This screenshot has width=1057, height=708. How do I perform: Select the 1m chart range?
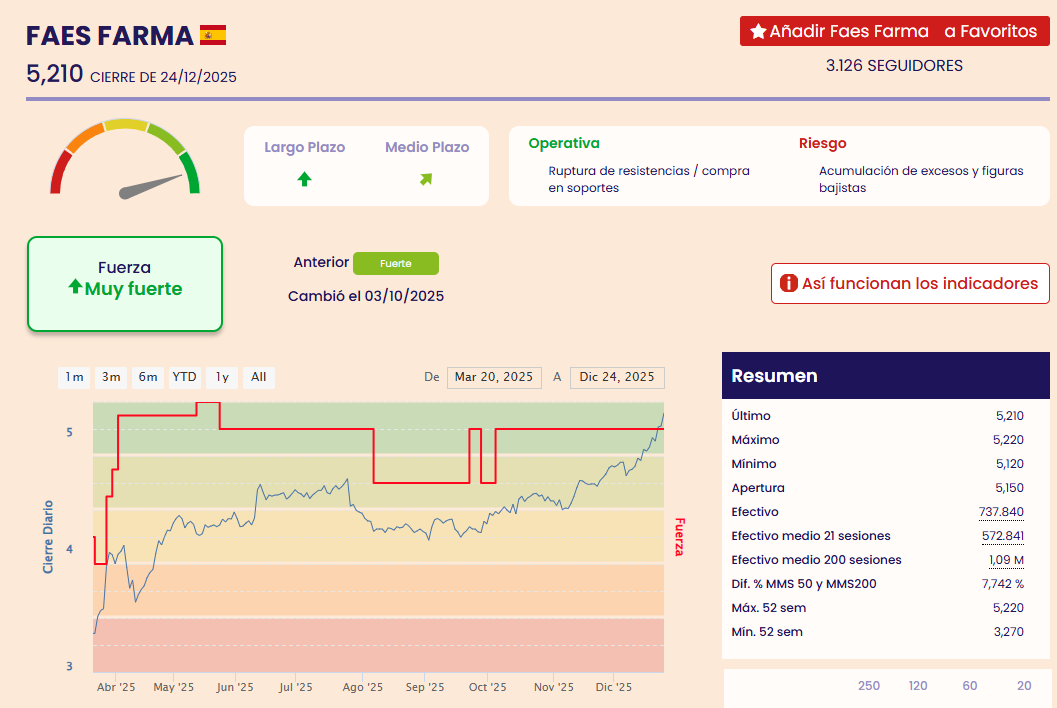coord(74,377)
